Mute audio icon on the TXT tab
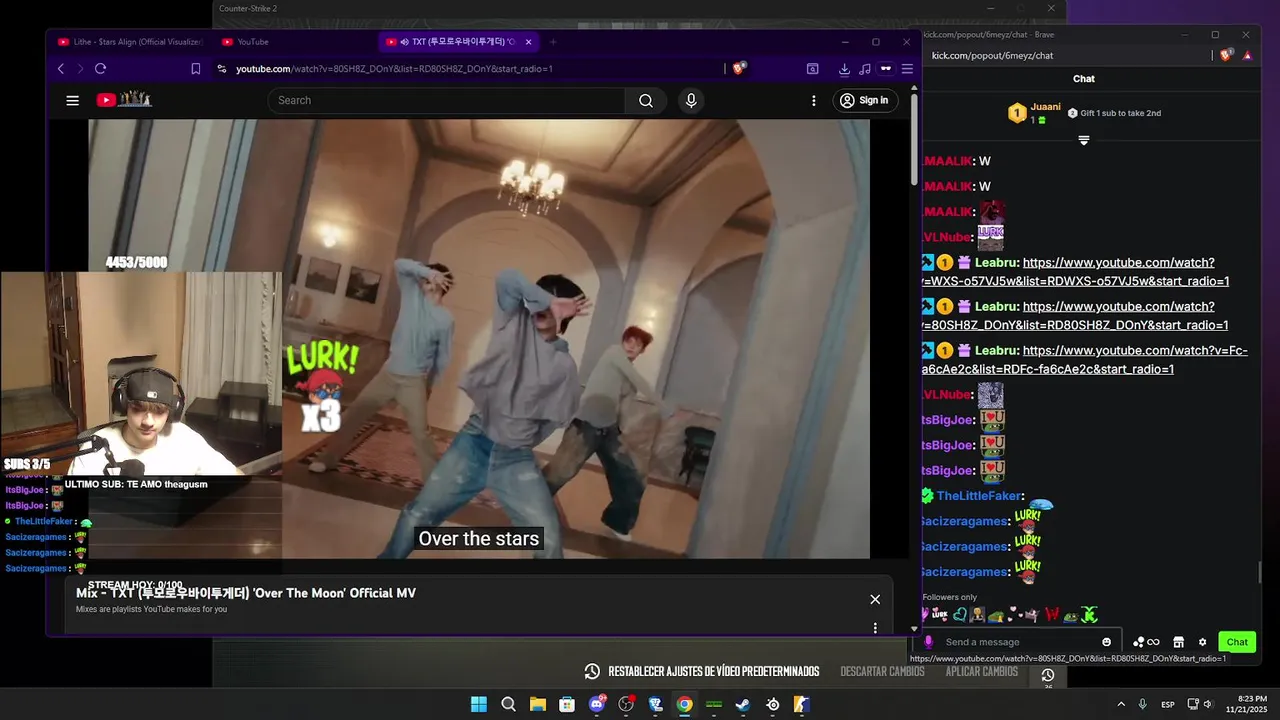This screenshot has width=1280, height=720. (405, 42)
